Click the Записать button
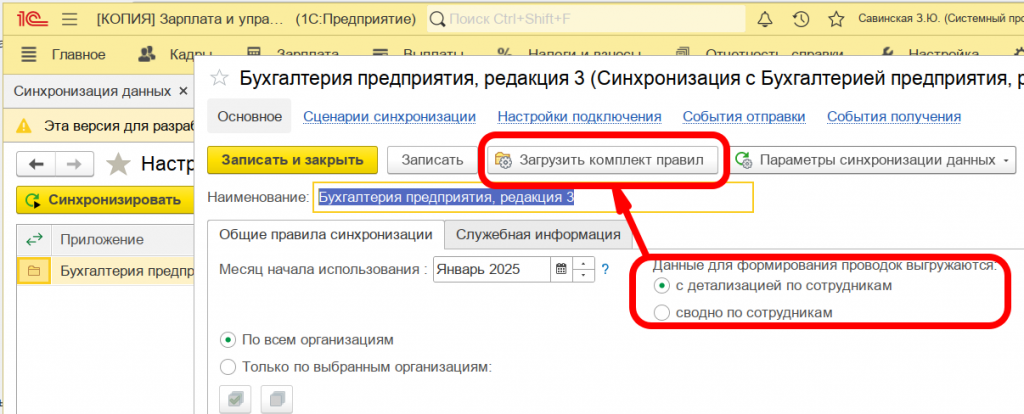This screenshot has height=414, width=1024. point(432,160)
